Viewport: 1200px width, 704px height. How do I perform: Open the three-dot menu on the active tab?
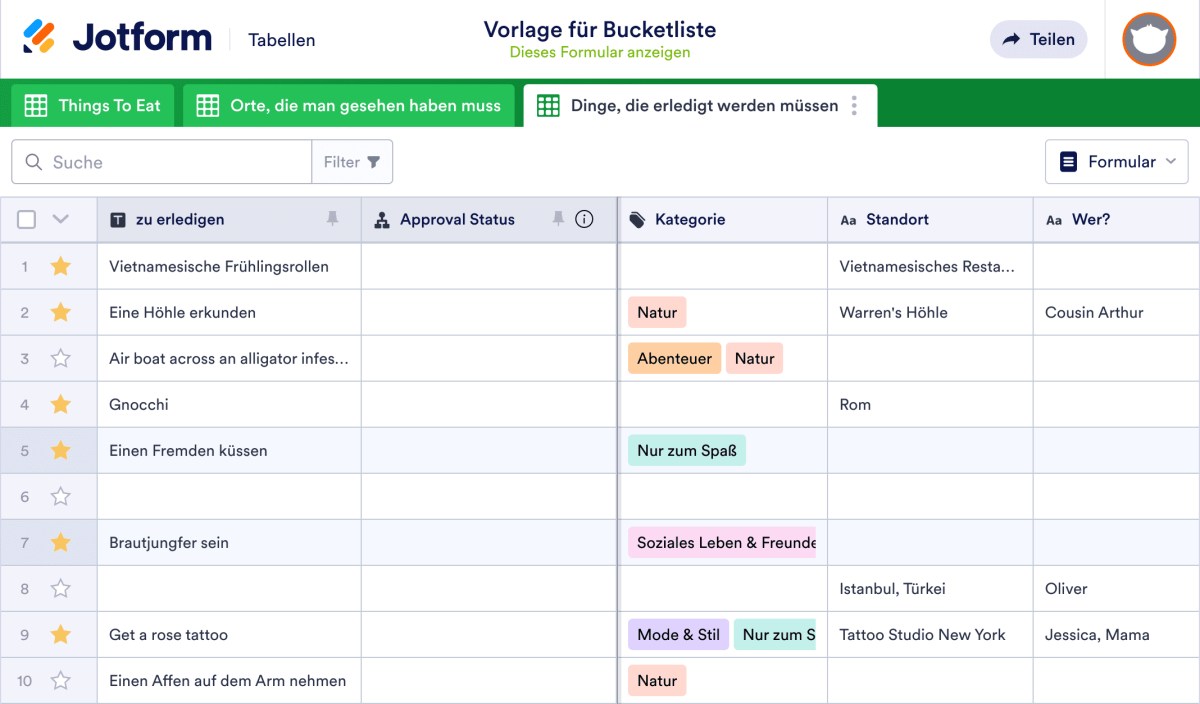click(855, 105)
